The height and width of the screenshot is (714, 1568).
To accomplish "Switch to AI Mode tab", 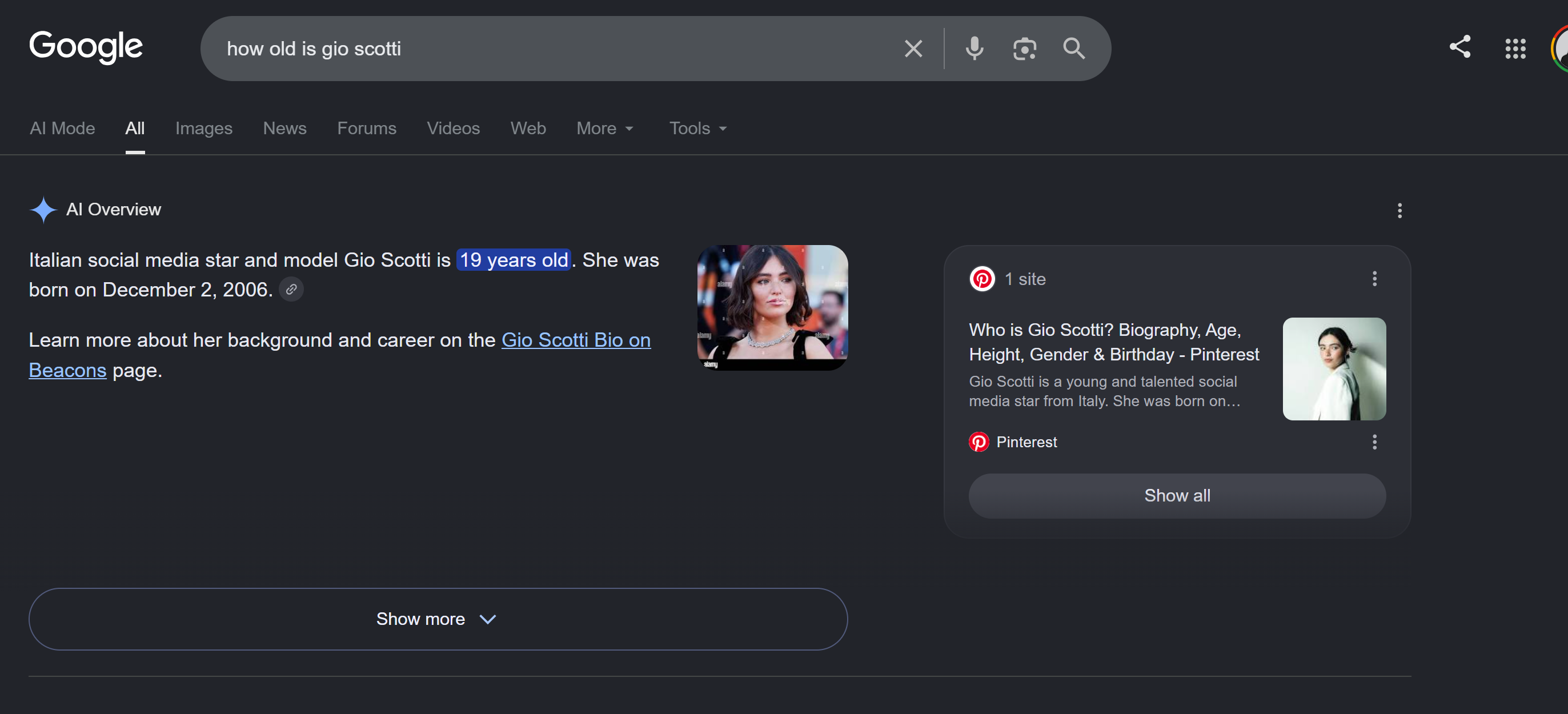I will coord(62,129).
